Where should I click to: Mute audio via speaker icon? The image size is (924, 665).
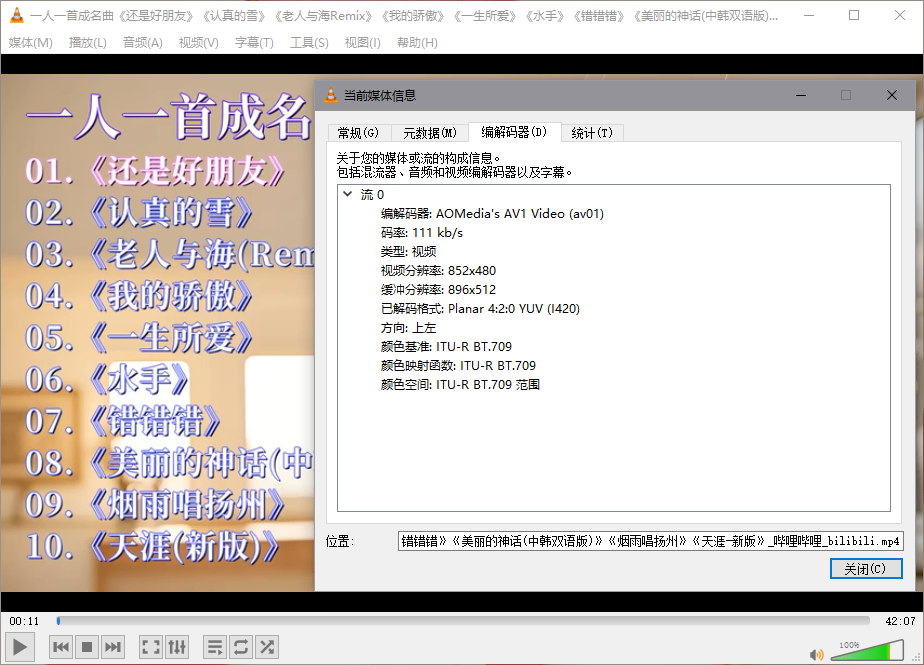pos(816,654)
